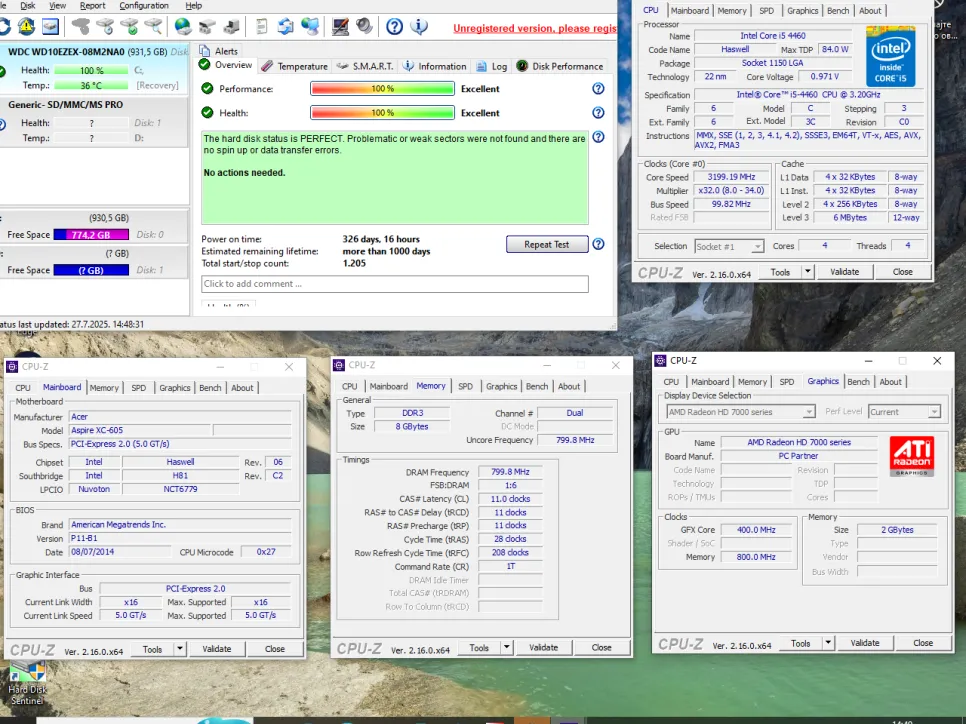Click the disk with clock toolbar icon
The width and height of the screenshot is (966, 724).
point(105,26)
